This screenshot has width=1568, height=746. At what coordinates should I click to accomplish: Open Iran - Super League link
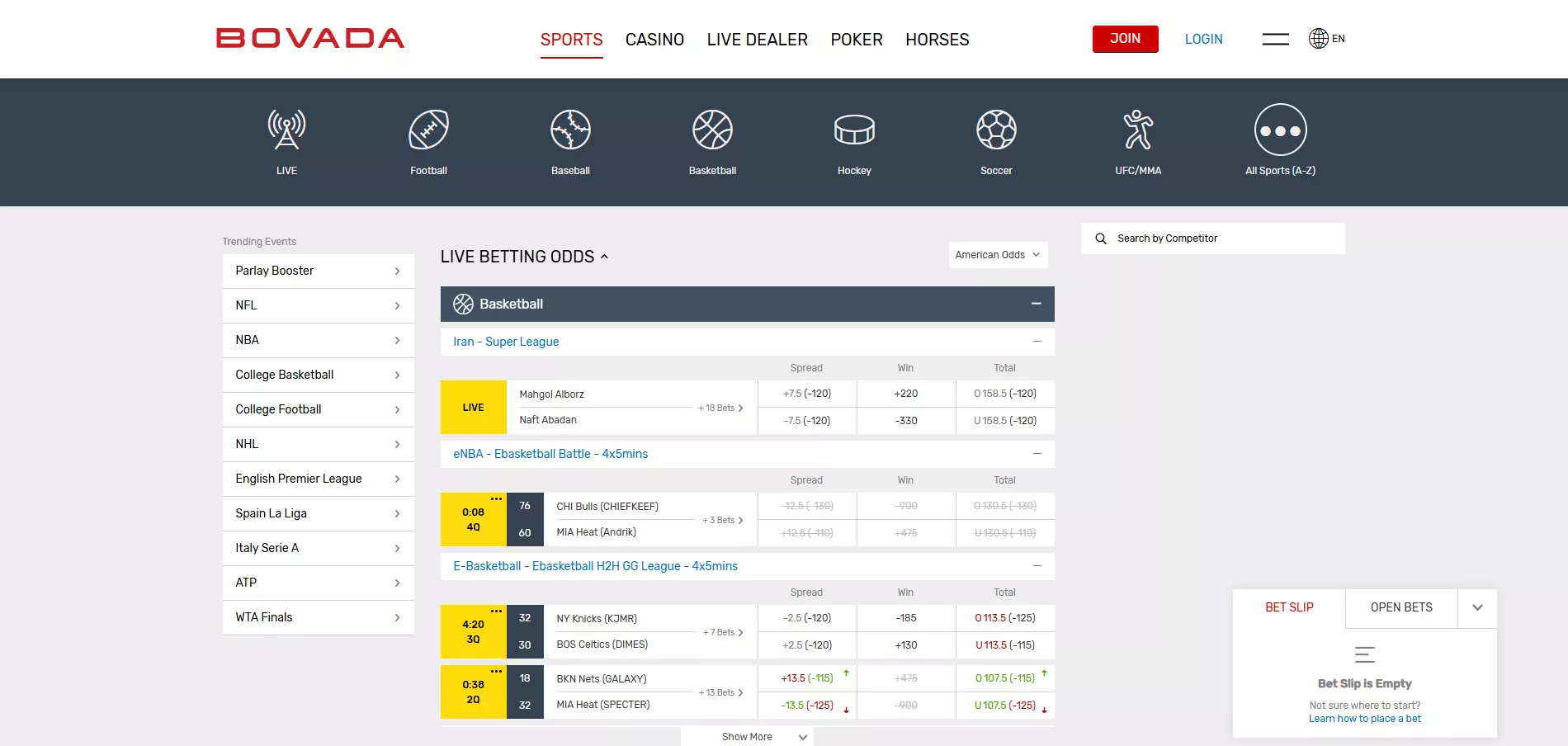(x=506, y=342)
